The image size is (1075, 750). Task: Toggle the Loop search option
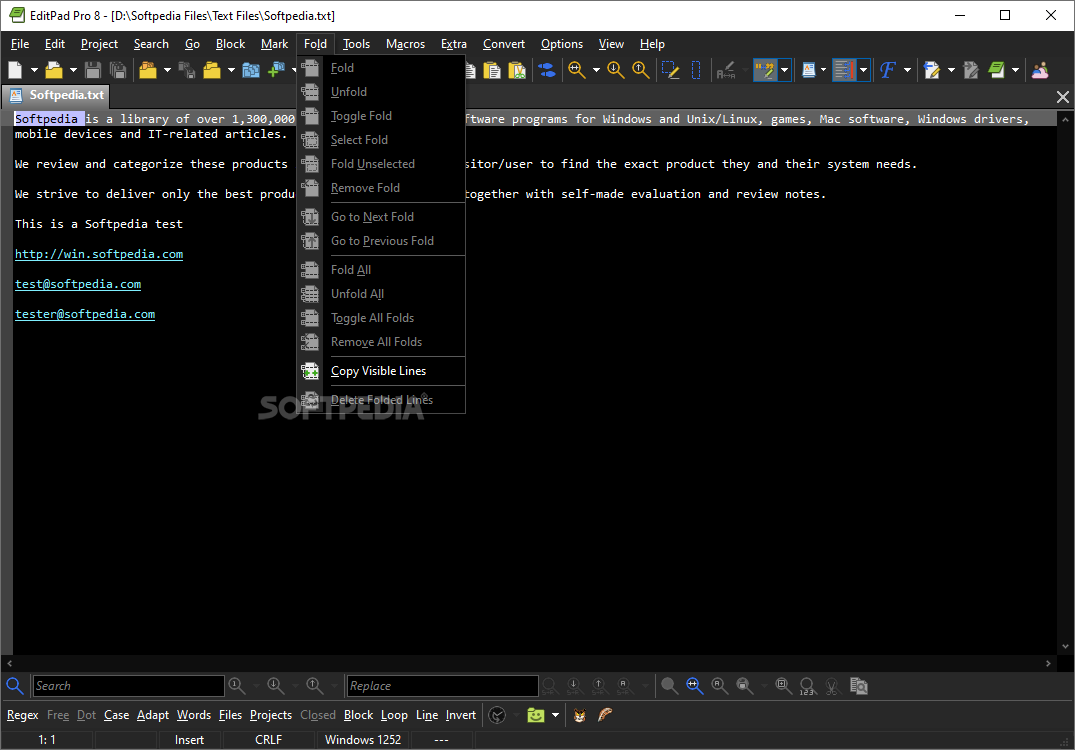coord(394,715)
